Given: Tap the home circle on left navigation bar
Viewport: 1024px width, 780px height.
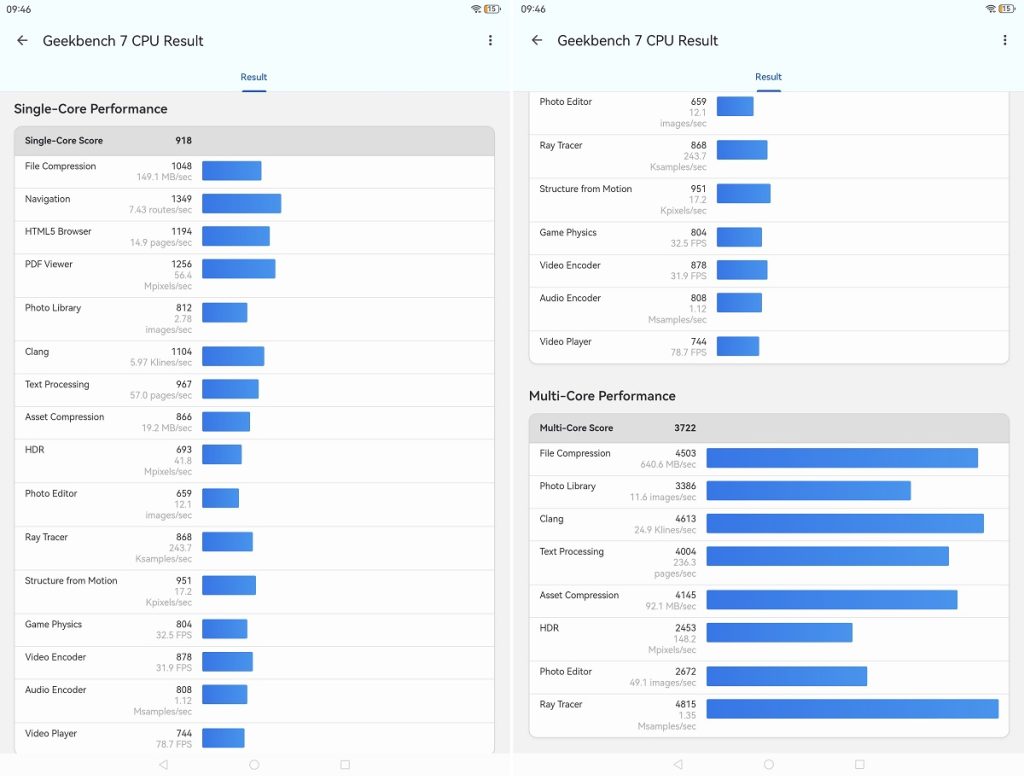Looking at the screenshot, I should pos(254,764).
